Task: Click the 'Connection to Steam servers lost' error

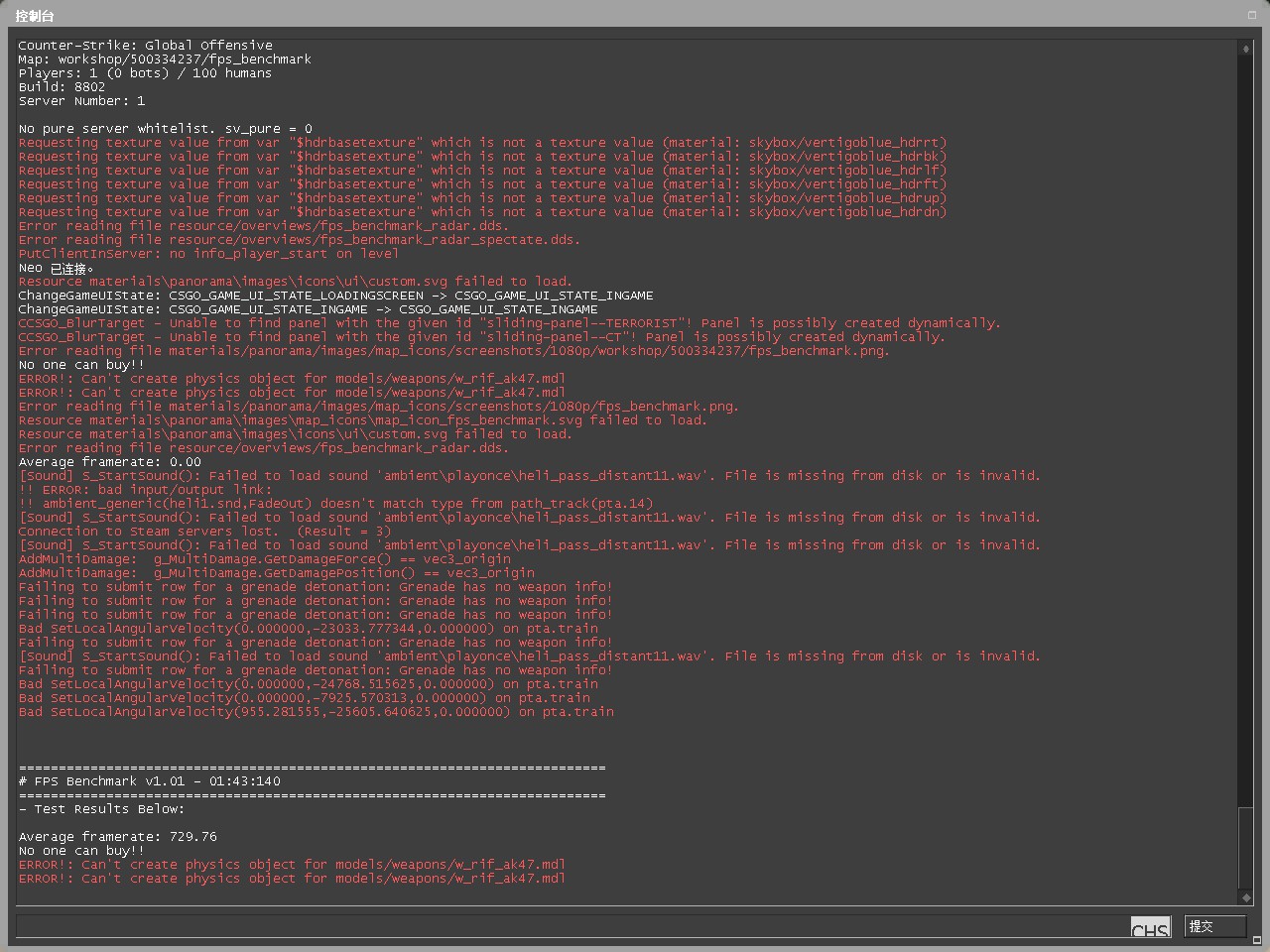Action: (x=204, y=532)
